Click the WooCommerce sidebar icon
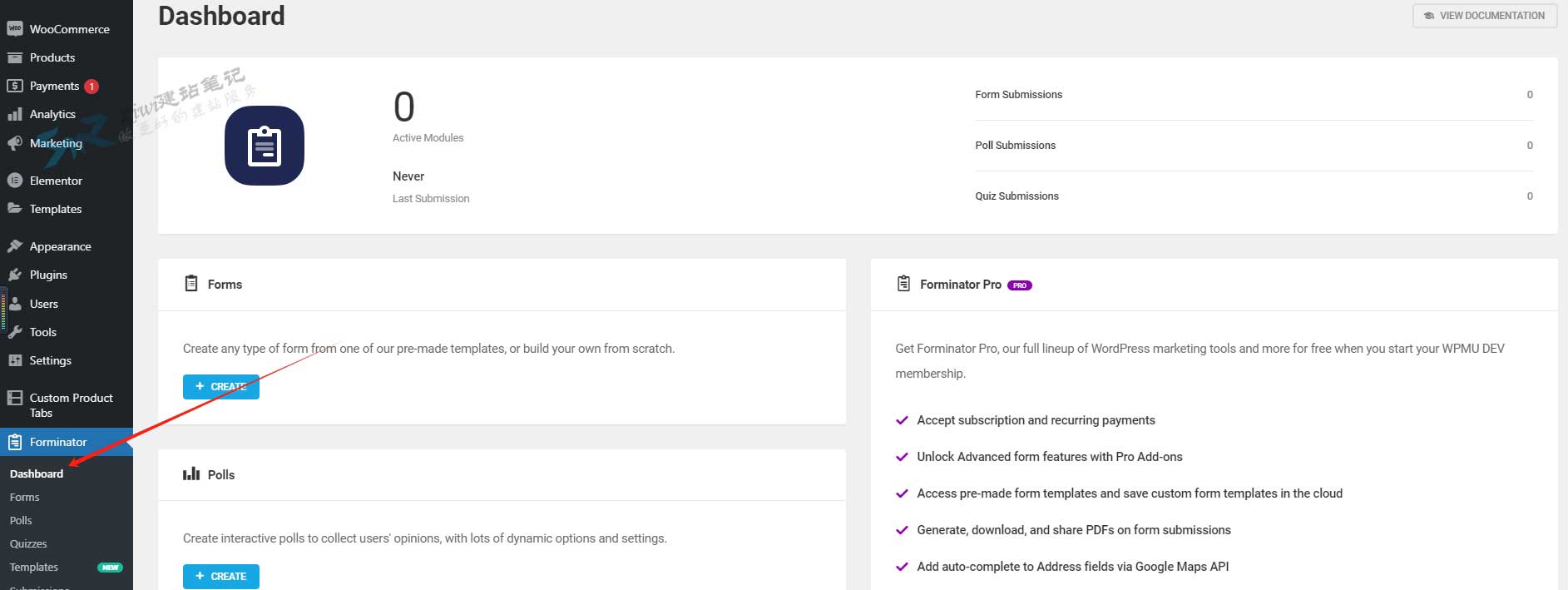1568x590 pixels. [15, 29]
